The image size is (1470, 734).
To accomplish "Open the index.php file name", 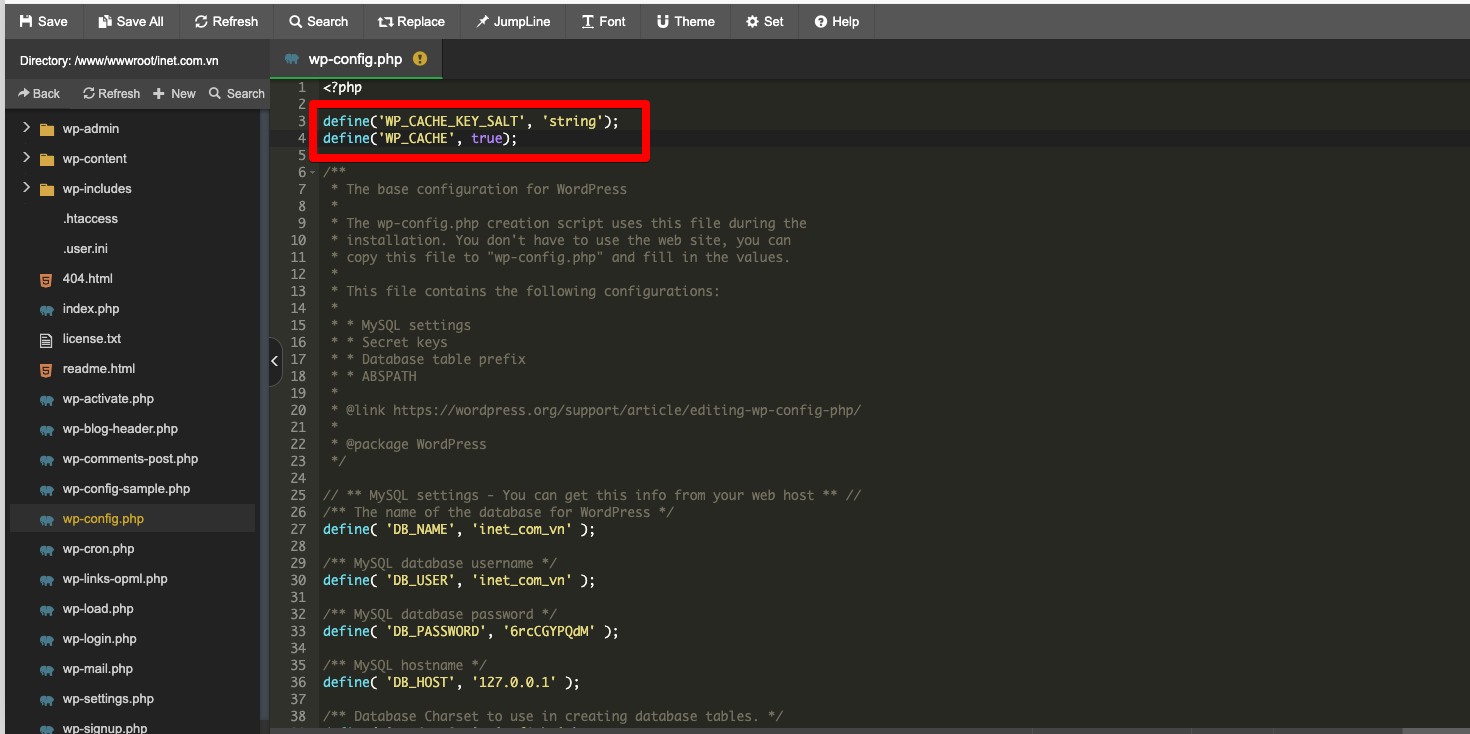I will click(x=91, y=308).
